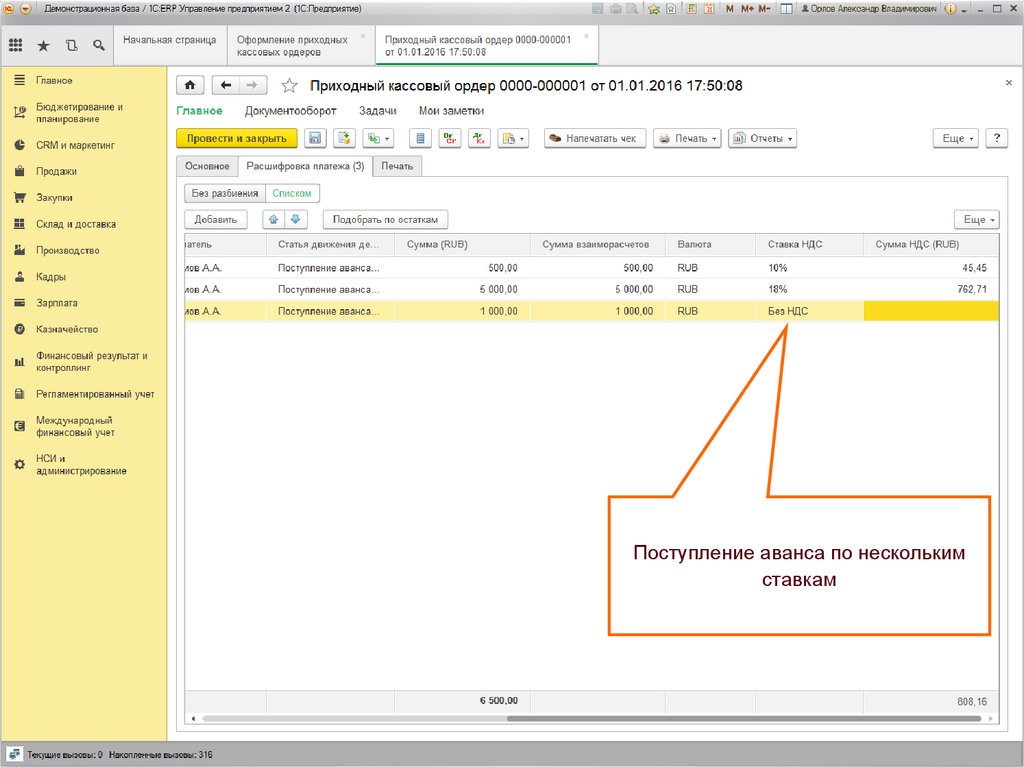Move row down with arrow icon
Image resolution: width=1024 pixels, height=767 pixels.
click(295, 219)
